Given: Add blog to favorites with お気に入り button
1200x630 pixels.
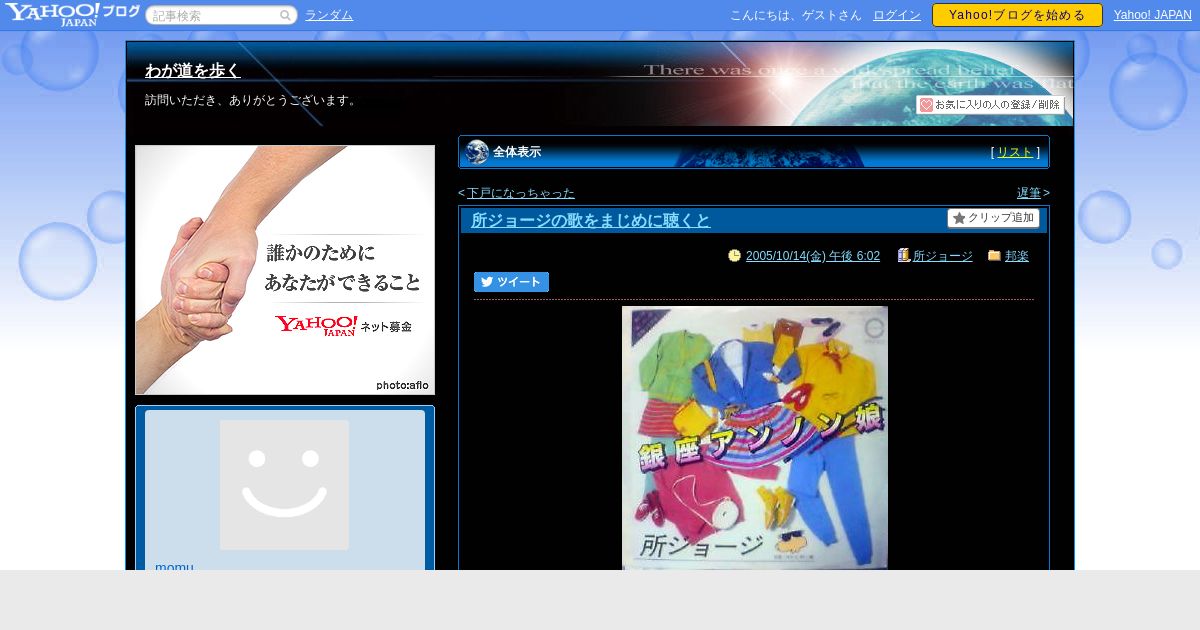Looking at the screenshot, I should click(x=990, y=105).
